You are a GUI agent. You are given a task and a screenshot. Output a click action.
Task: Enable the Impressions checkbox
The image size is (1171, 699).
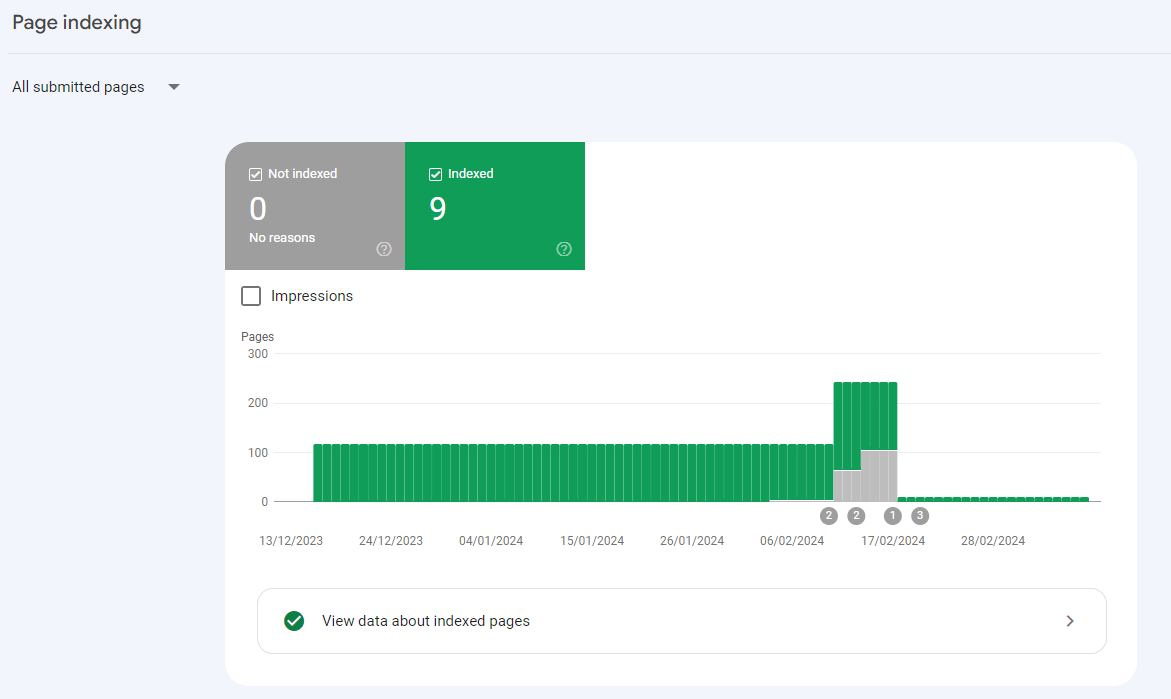pos(251,296)
